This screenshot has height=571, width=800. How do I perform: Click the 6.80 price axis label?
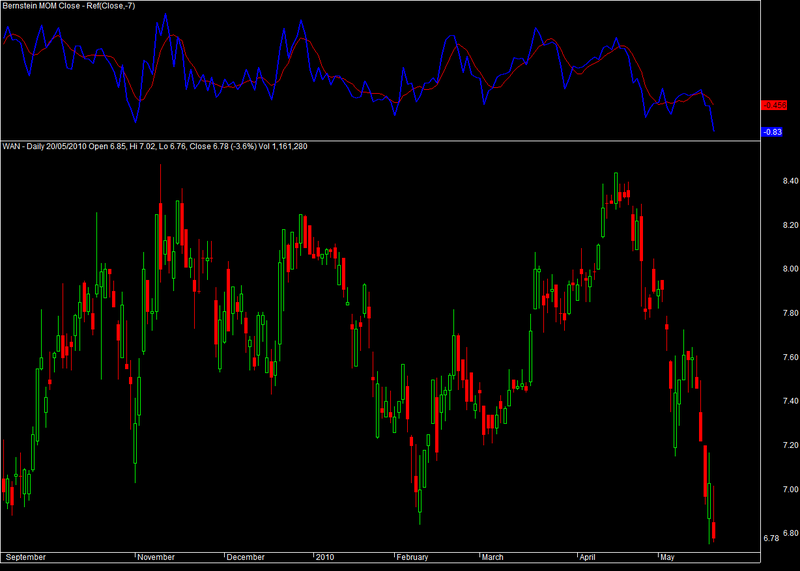(x=790, y=533)
